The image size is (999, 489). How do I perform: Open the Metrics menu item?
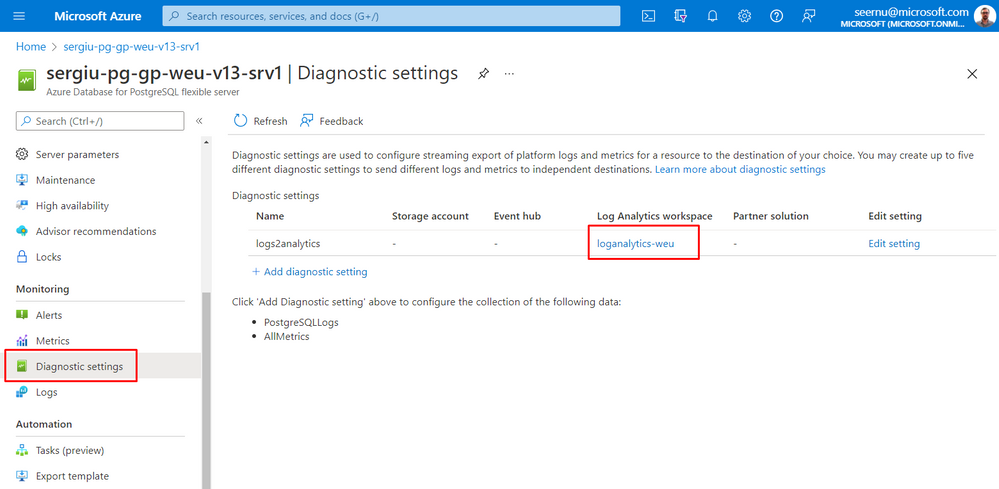tap(52, 341)
